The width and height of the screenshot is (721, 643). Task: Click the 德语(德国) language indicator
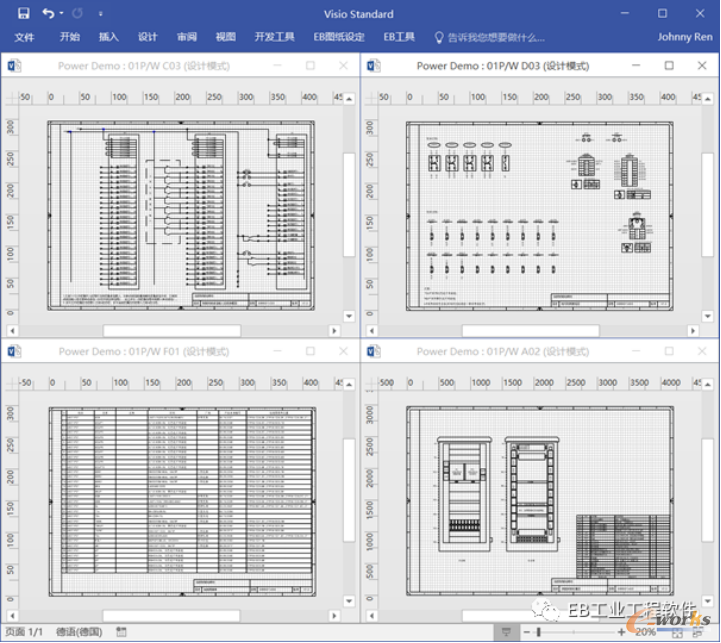tap(79, 632)
